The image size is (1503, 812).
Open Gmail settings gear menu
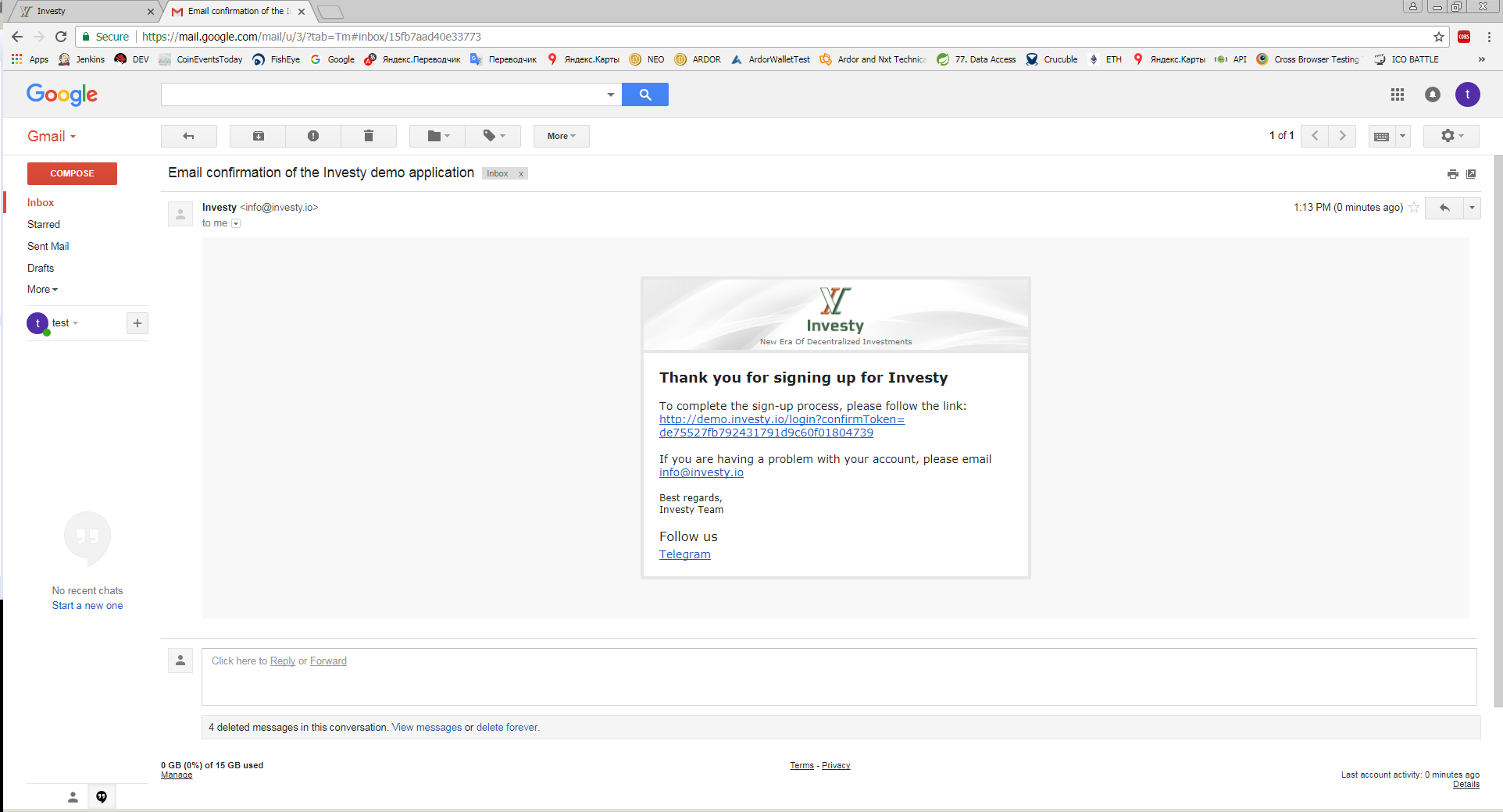[x=1451, y=136]
